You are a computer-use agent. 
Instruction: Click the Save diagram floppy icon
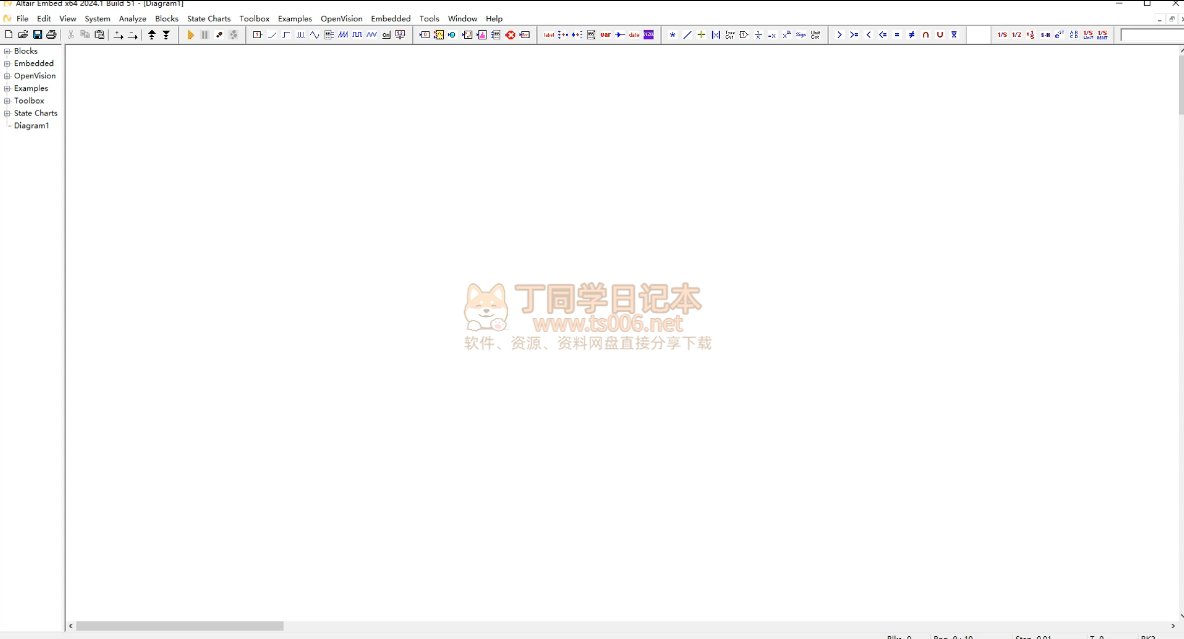[37, 35]
